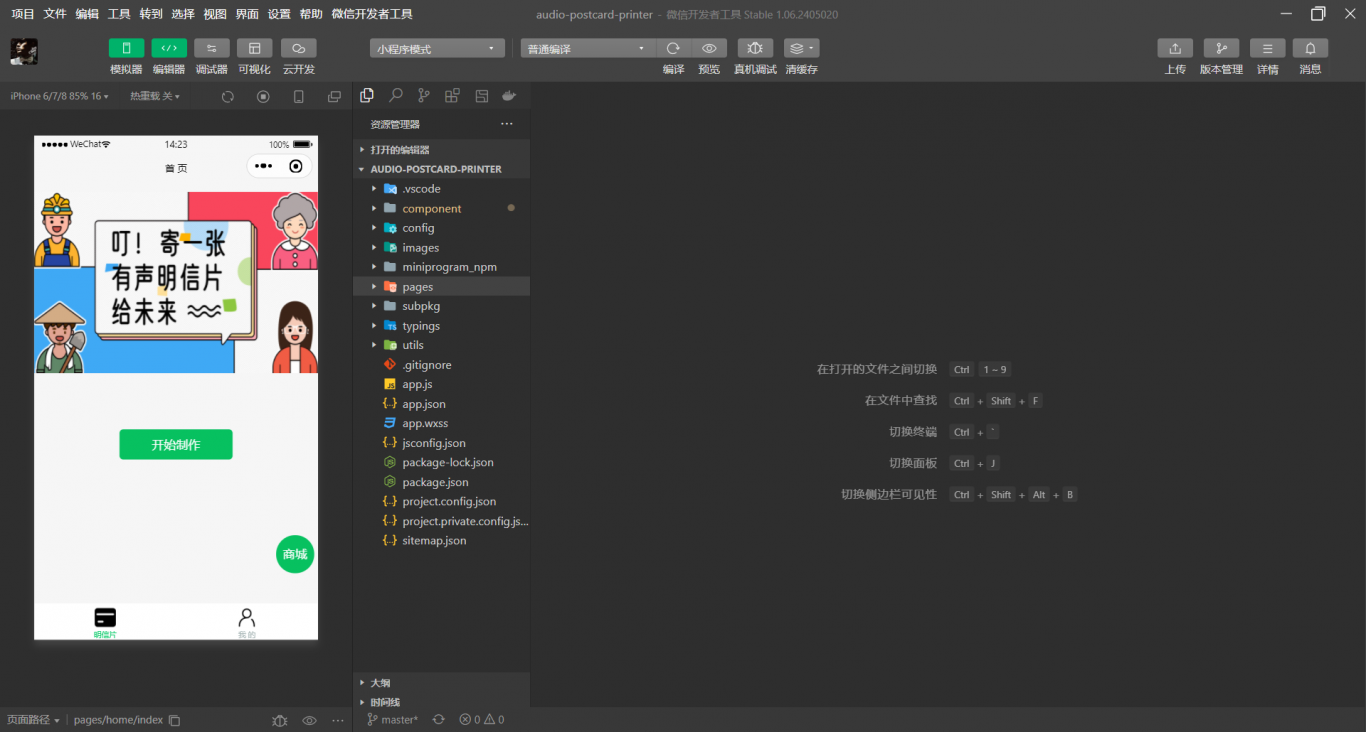Image resolution: width=1366 pixels, height=732 pixels.
Task: Copy page path icon next to pages/home/index
Action: (x=174, y=720)
